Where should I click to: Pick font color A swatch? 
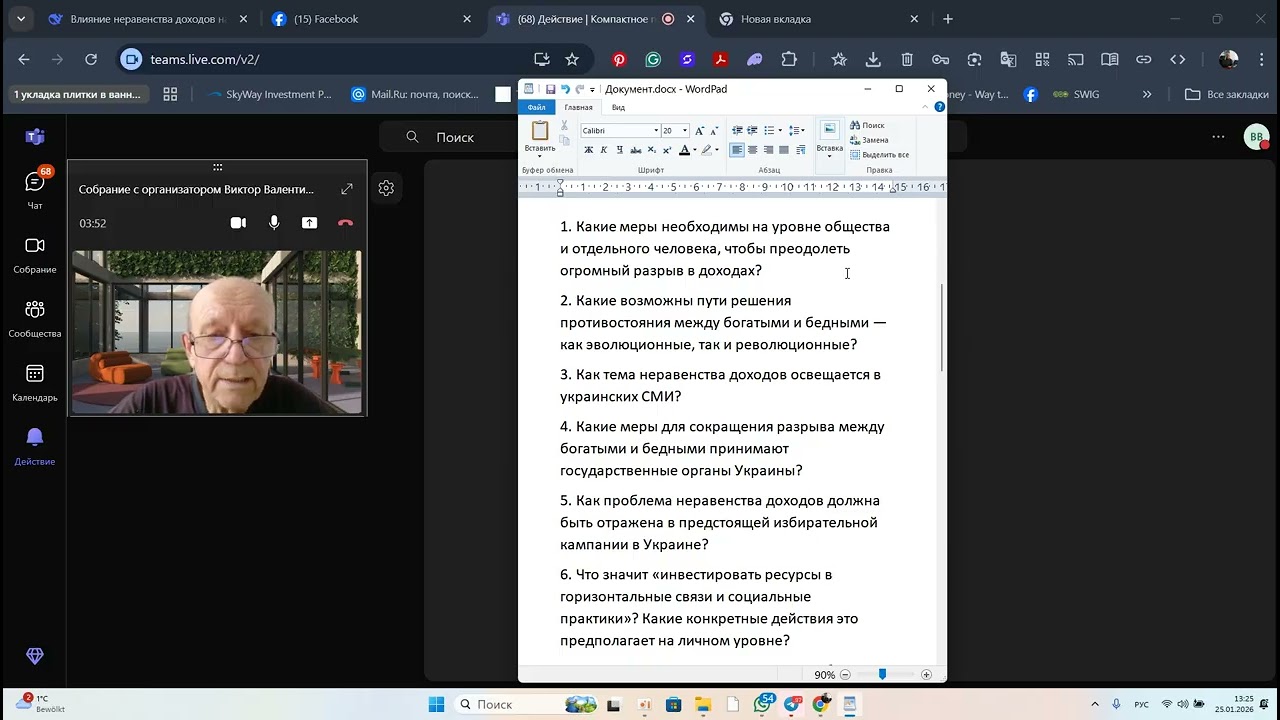pyautogui.click(x=686, y=150)
